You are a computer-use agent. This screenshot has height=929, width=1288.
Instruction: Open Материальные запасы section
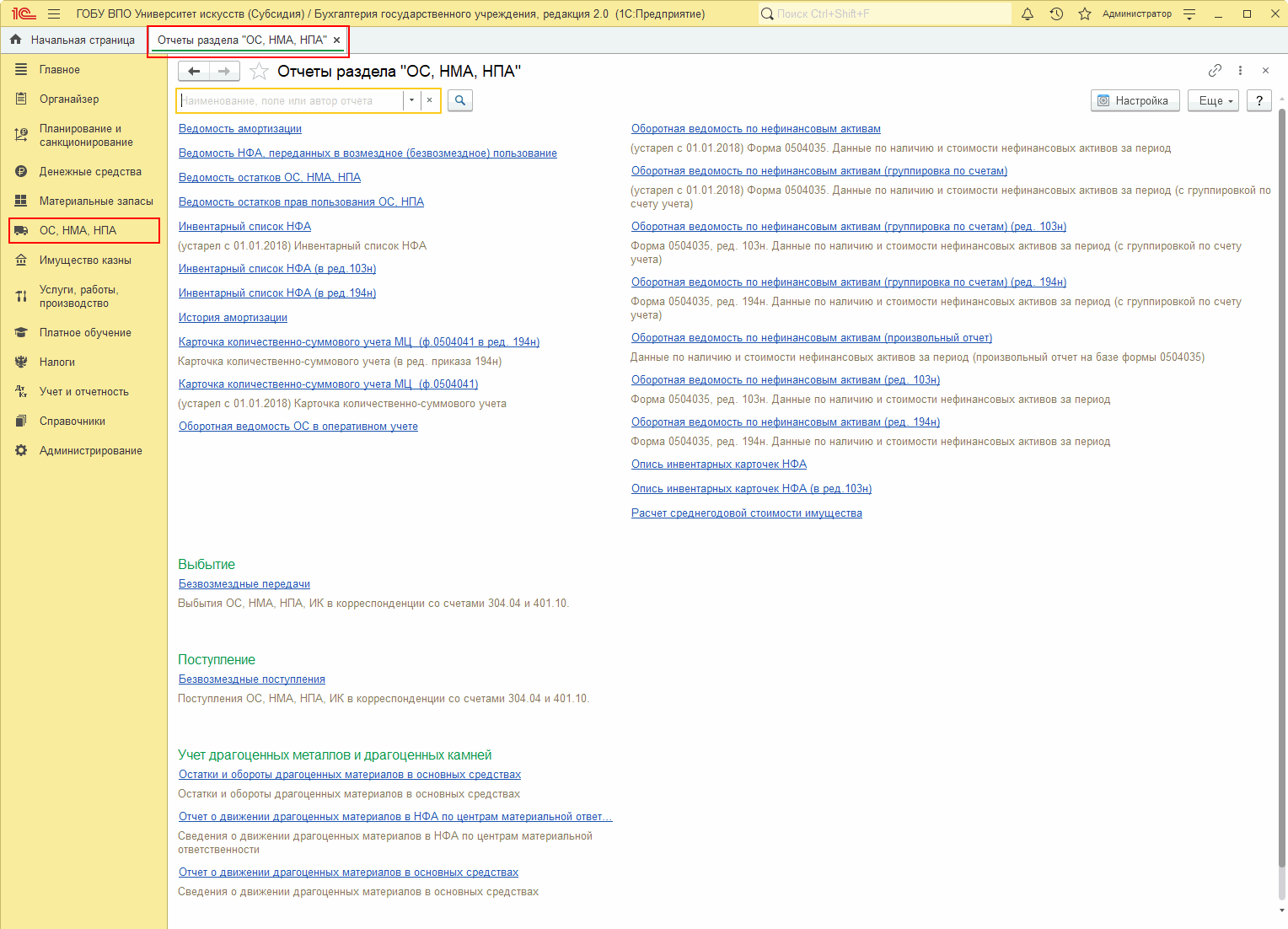tap(96, 201)
